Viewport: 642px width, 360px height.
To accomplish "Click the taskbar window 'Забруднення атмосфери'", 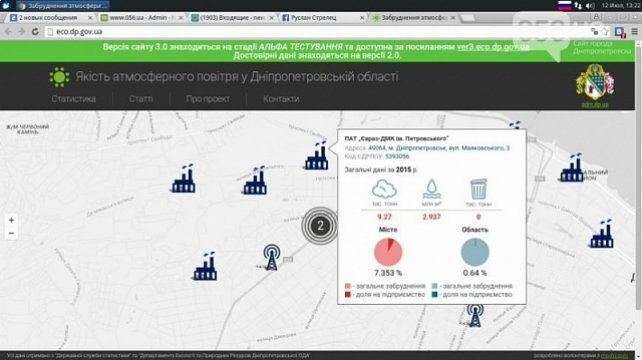I will [63, 6].
